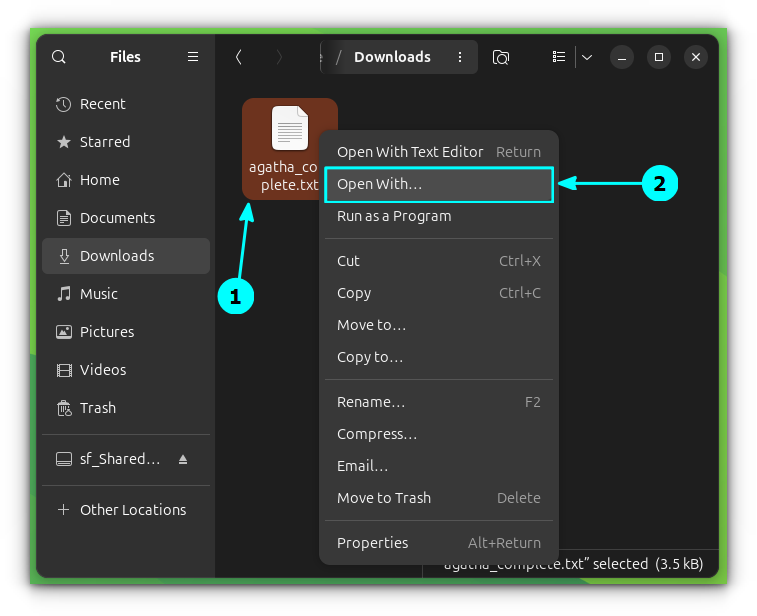Open the Trash folder in the sidebar
Screen dimensions: 757x616
tap(97, 408)
